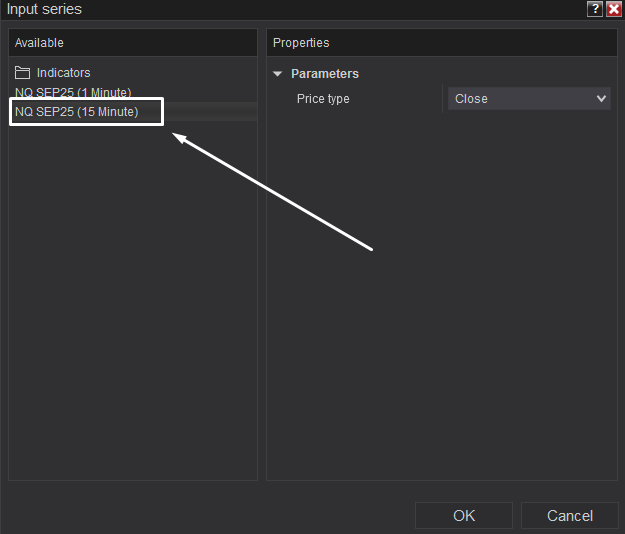Open the Price type dropdown arrow
This screenshot has width=625, height=534.
pyautogui.click(x=601, y=98)
